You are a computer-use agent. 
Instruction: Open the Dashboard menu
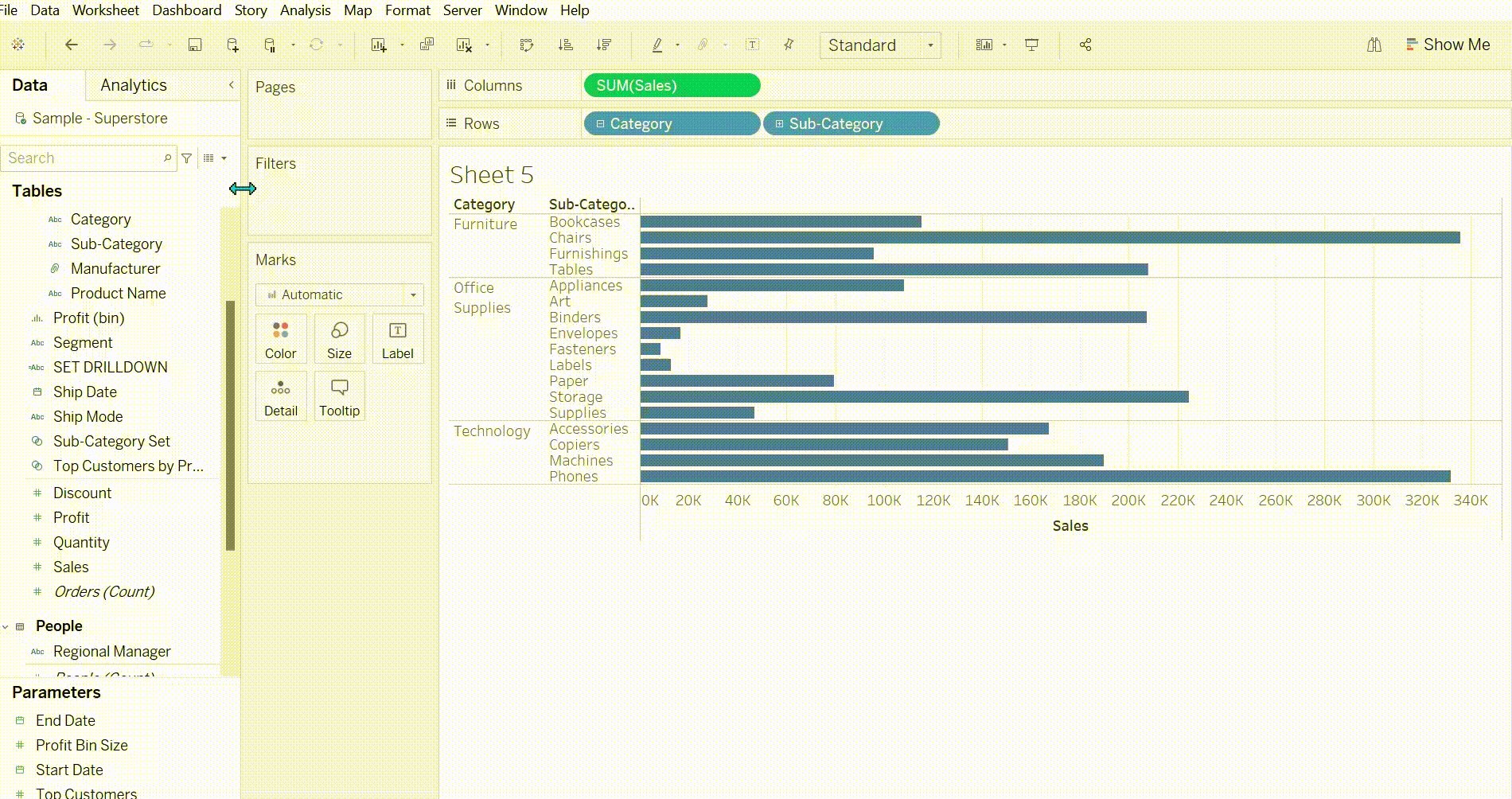pos(186,10)
